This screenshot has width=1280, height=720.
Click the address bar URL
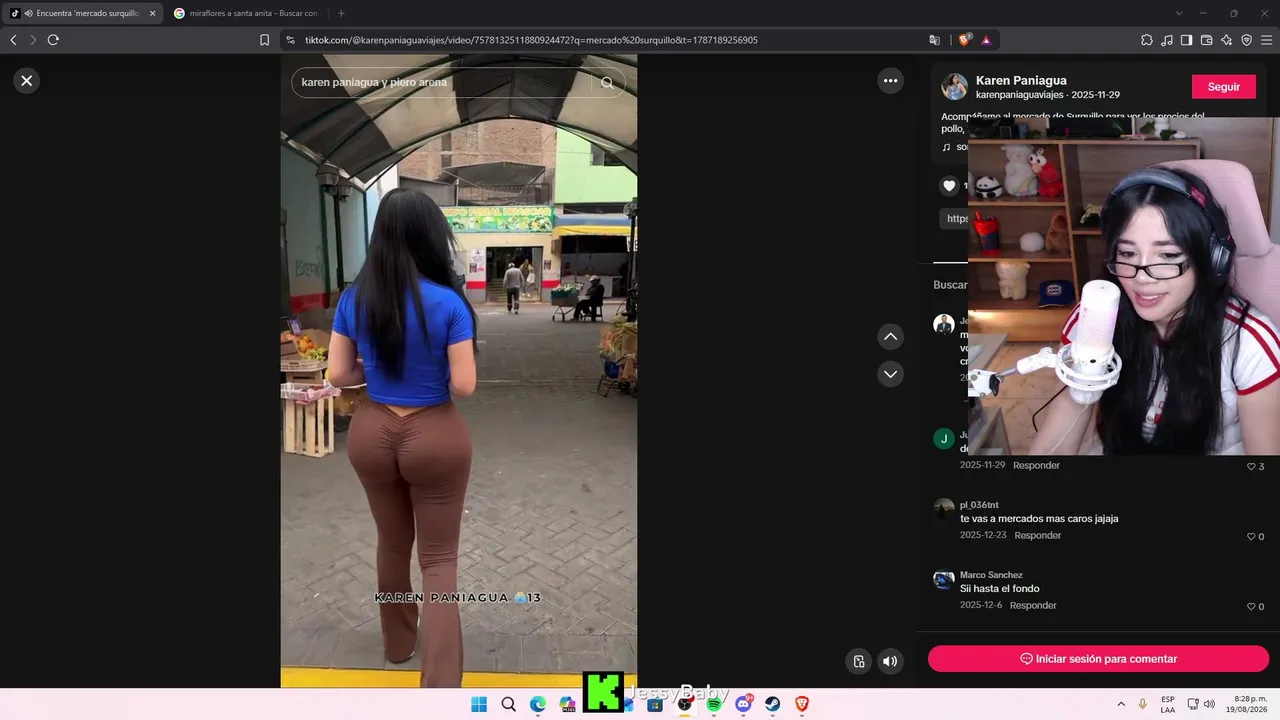point(531,40)
